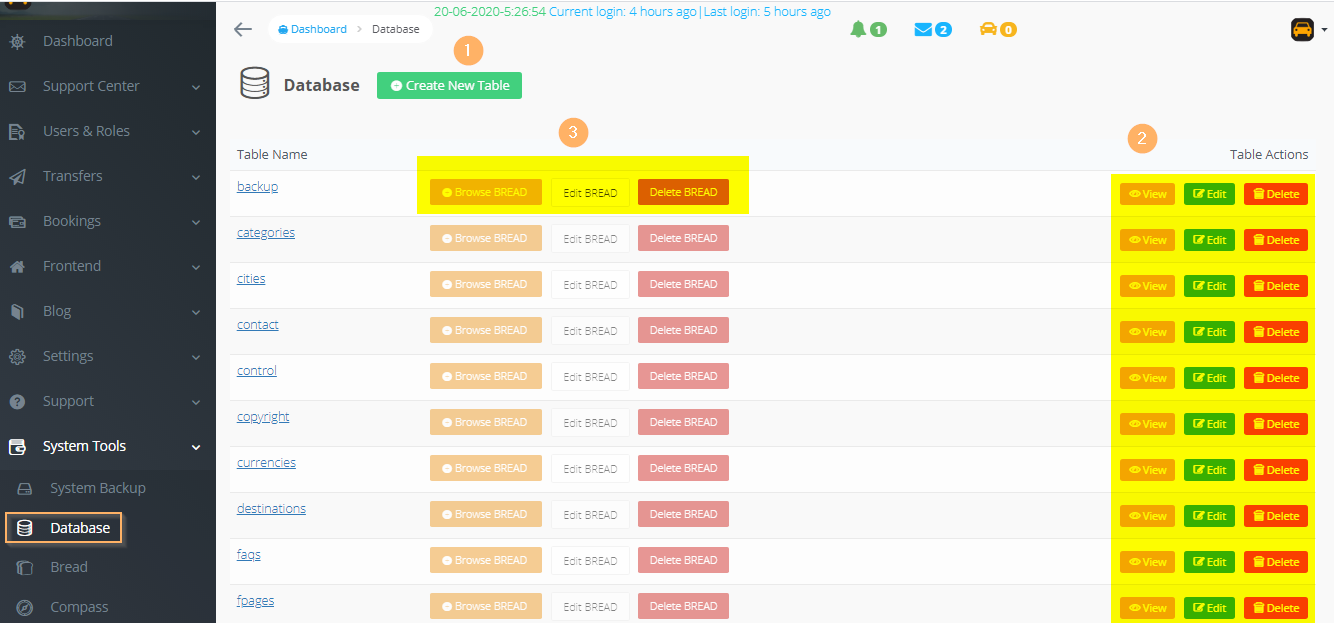Screen dimensions: 1334x623
Task: Click the notification bell icon
Action: pos(858,29)
